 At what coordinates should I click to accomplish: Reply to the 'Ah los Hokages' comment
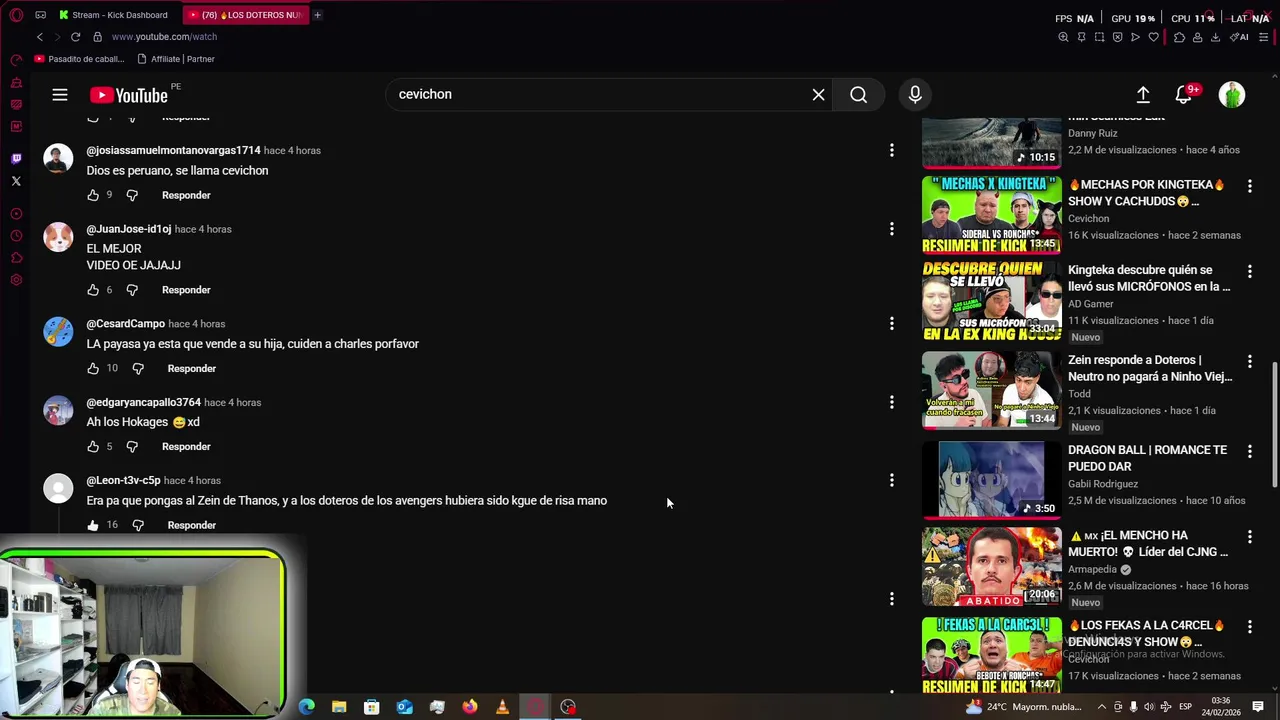pos(186,447)
